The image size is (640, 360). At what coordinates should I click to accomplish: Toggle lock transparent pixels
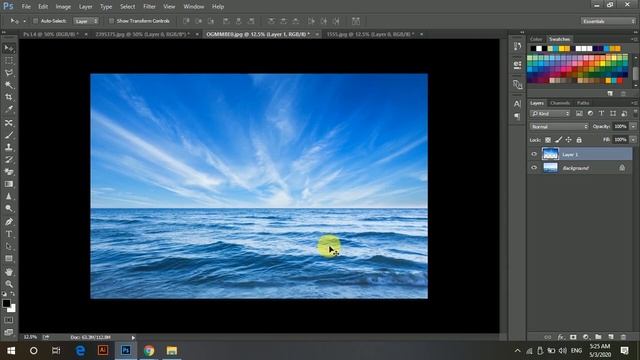[x=548, y=140]
